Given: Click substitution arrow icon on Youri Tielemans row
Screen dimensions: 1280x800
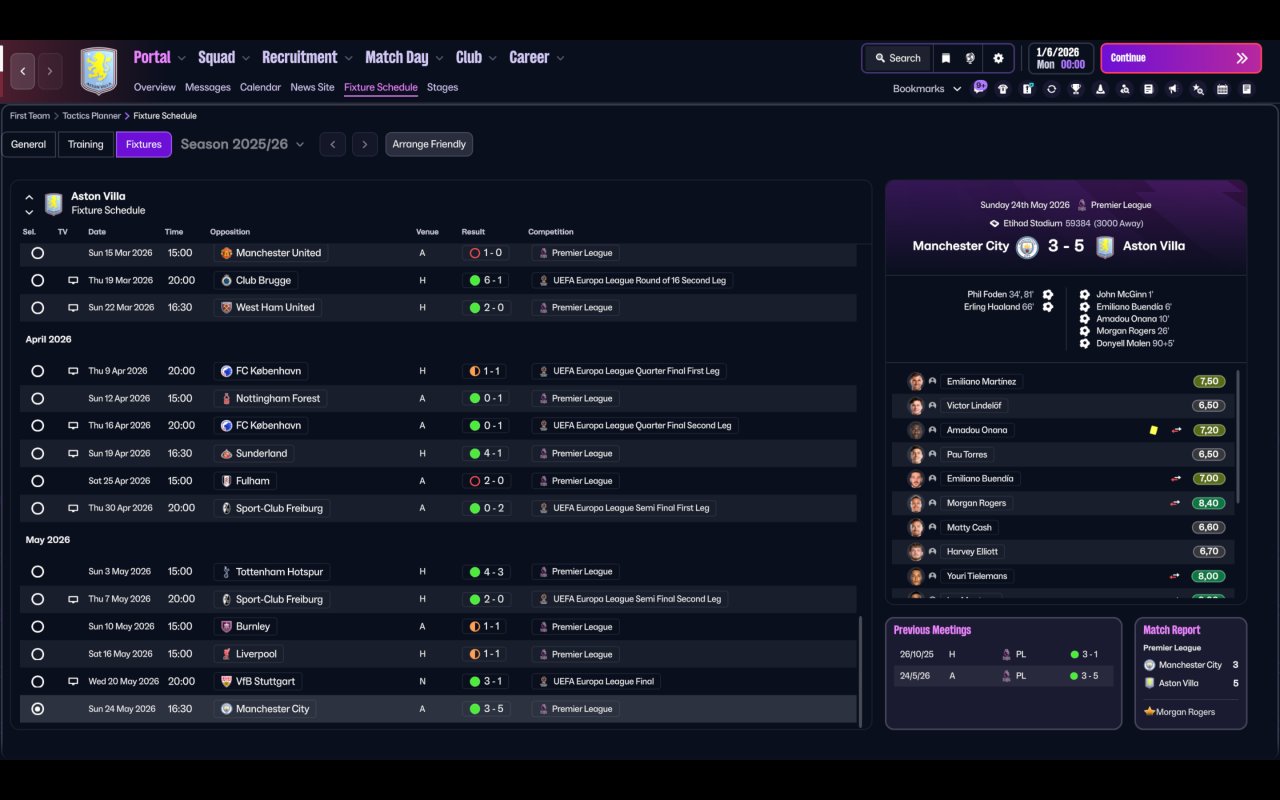Looking at the screenshot, I should pos(1176,576).
